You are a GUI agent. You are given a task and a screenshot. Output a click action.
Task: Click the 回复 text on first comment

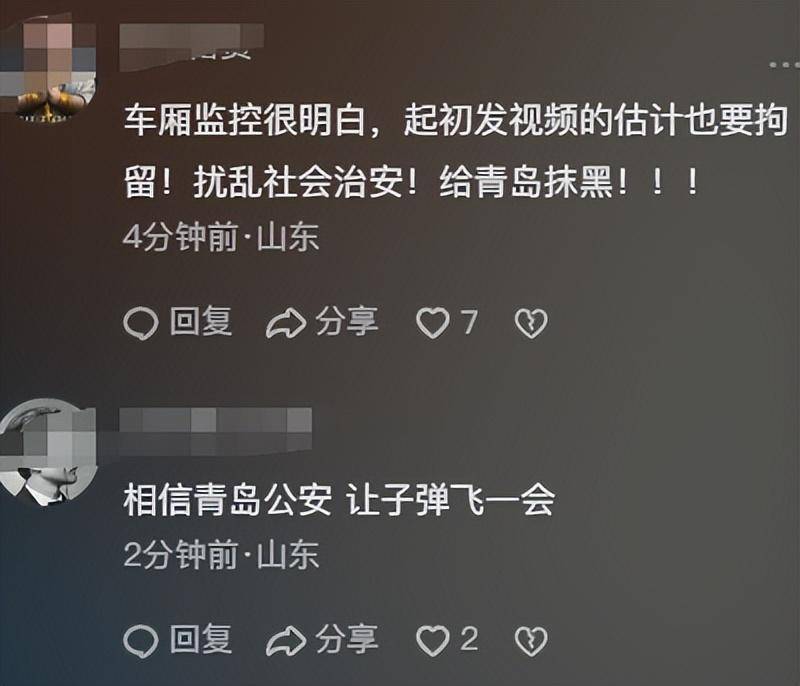click(x=201, y=322)
